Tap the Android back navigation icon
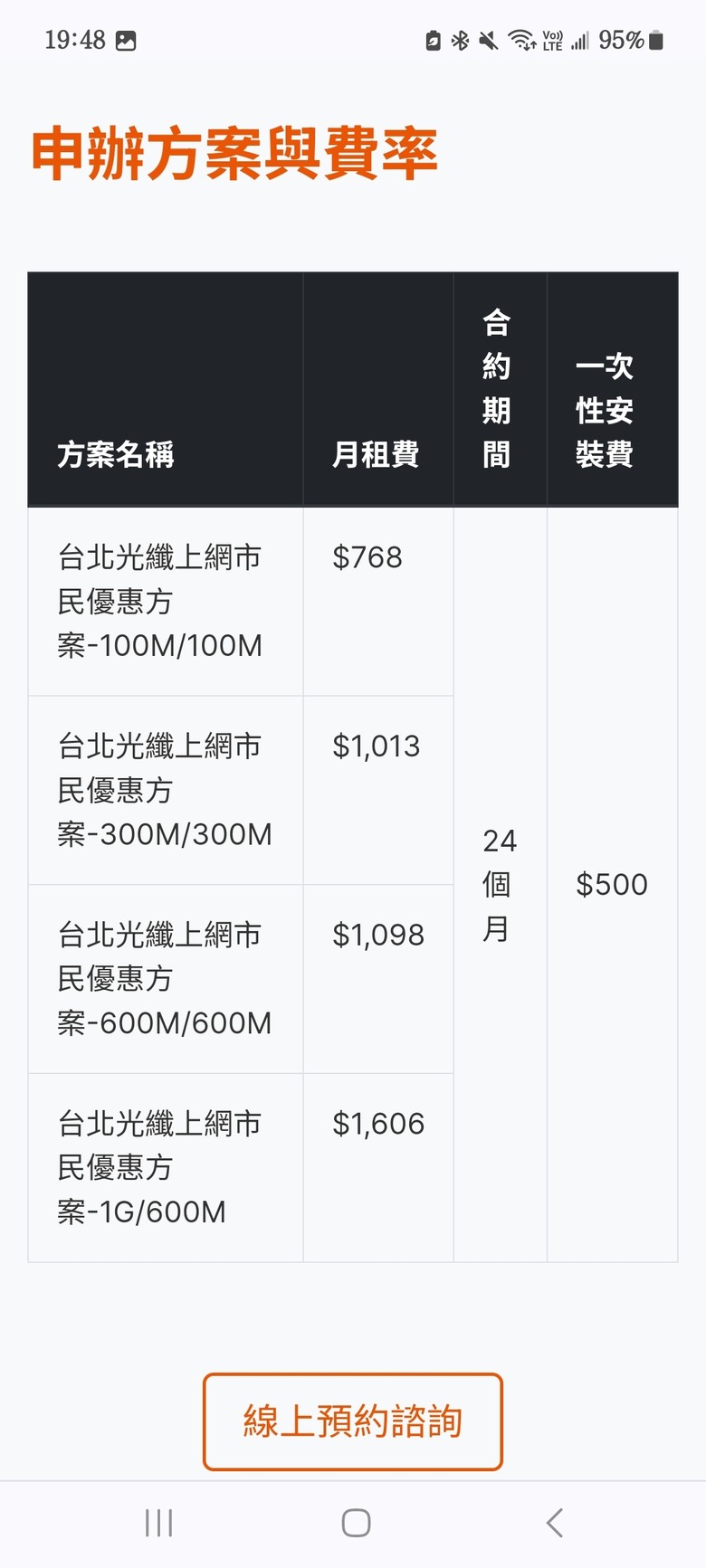Viewport: 706px width, 1568px height. point(555,1523)
